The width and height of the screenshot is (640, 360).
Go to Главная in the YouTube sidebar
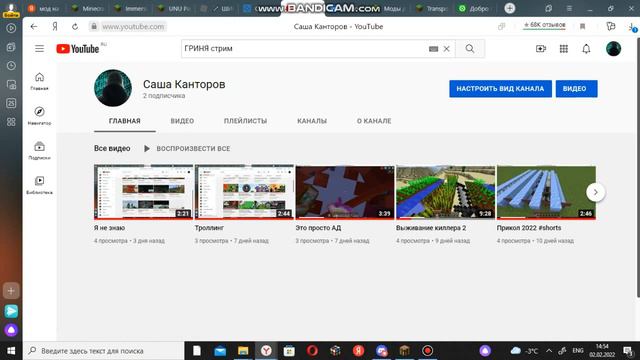pyautogui.click(x=39, y=81)
